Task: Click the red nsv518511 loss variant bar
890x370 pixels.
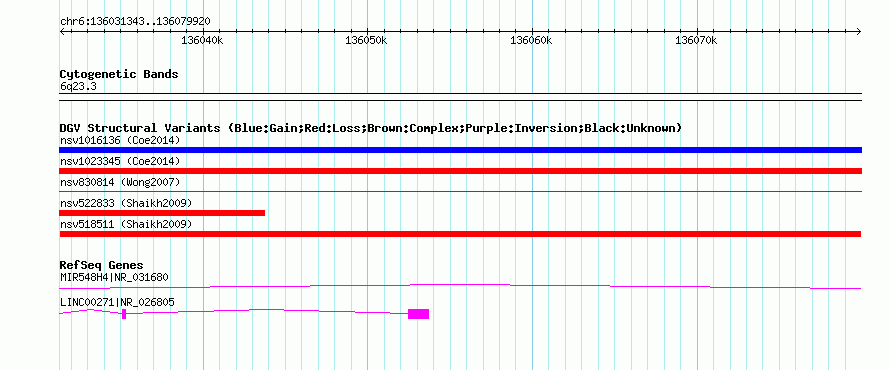Action: (460, 234)
